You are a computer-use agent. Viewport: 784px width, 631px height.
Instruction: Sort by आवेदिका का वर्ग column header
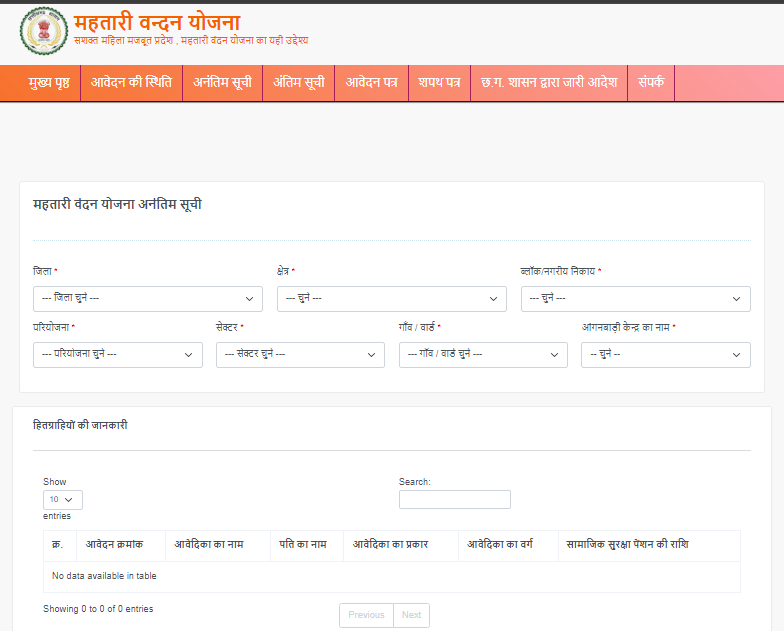coord(508,546)
